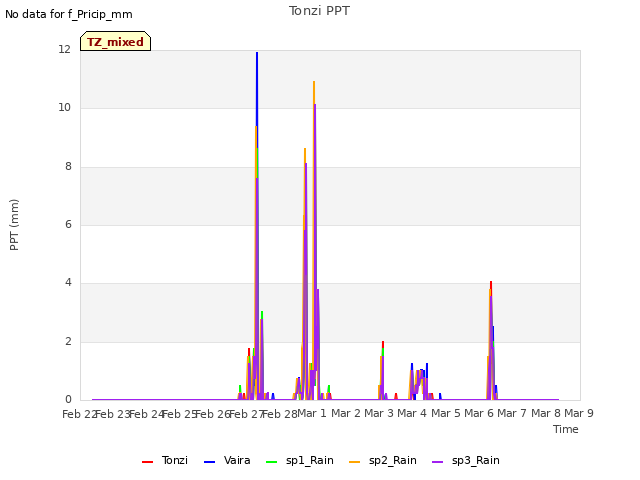Click the Mar 8 x-axis tick label
Screen dimensions: 640x480
(x=545, y=413)
